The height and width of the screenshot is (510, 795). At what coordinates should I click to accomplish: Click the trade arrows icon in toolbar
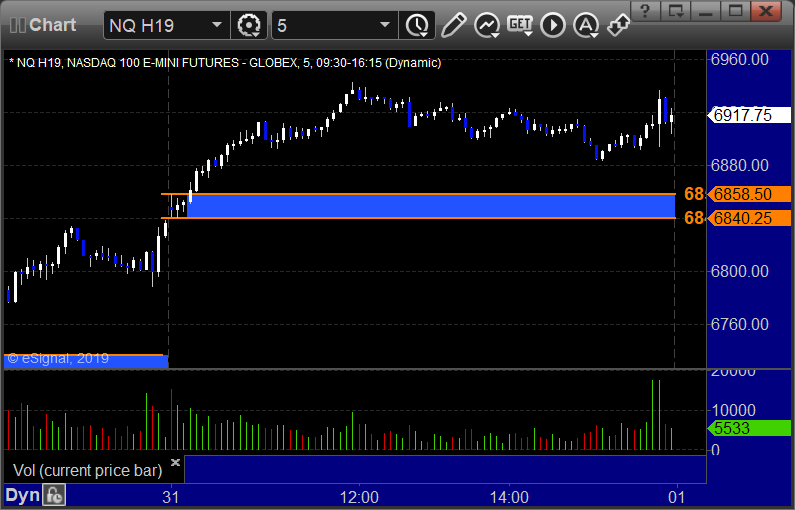coord(618,25)
